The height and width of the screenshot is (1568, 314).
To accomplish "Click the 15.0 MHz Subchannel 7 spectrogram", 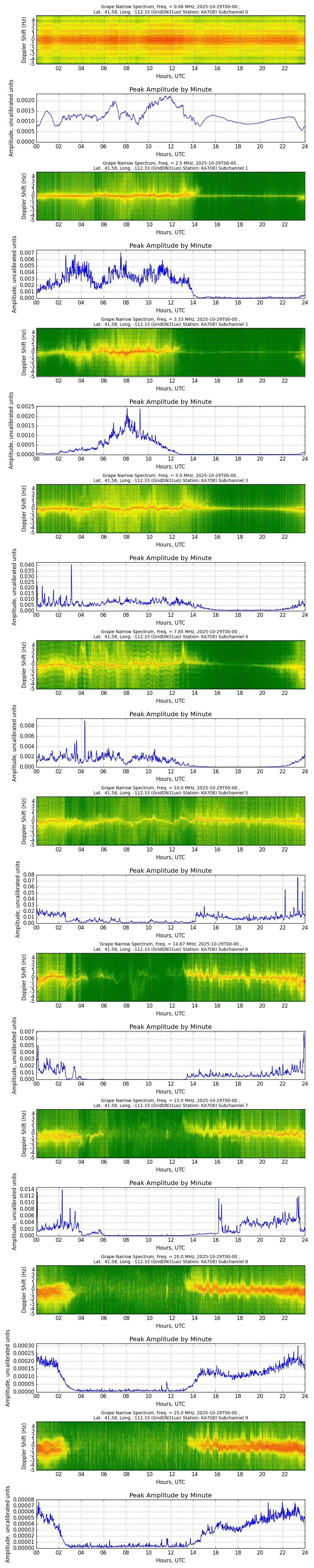I will click(x=171, y=1133).
